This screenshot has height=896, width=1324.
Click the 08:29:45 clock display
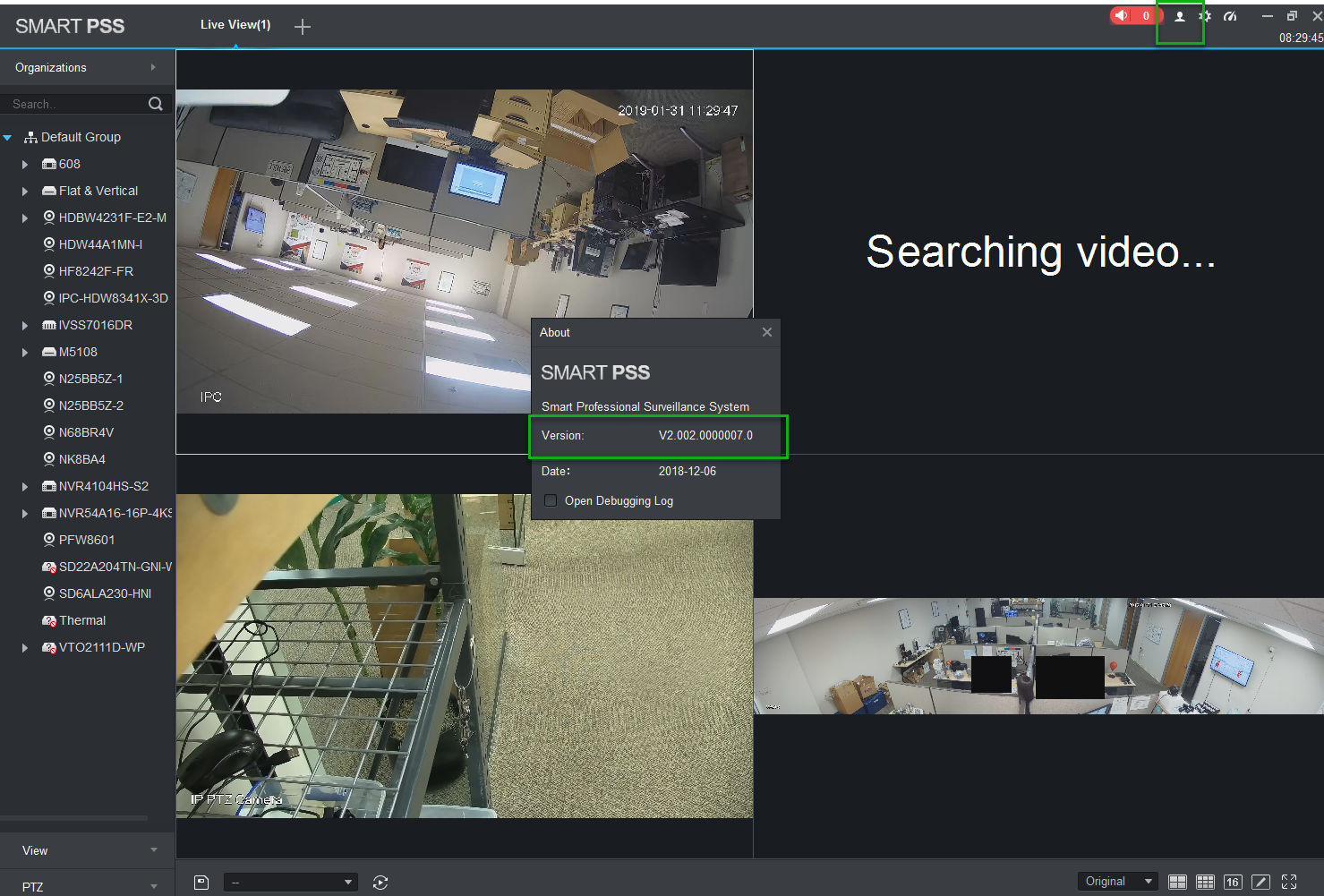[1301, 38]
